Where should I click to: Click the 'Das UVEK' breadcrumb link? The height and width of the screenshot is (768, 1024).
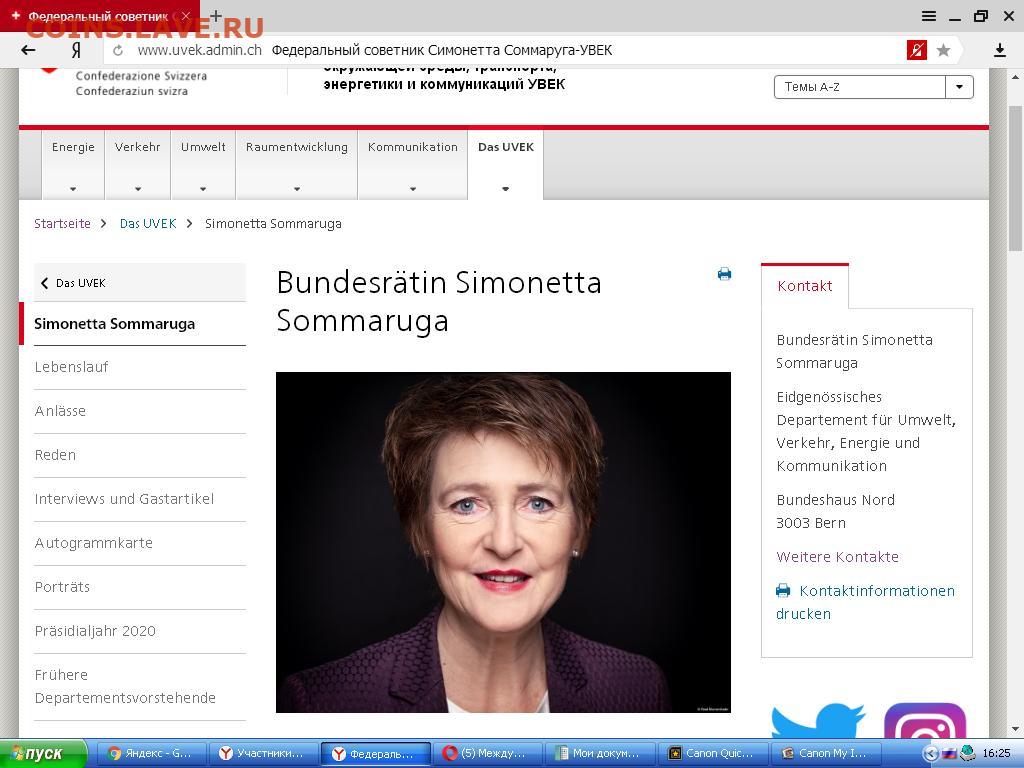coord(148,223)
